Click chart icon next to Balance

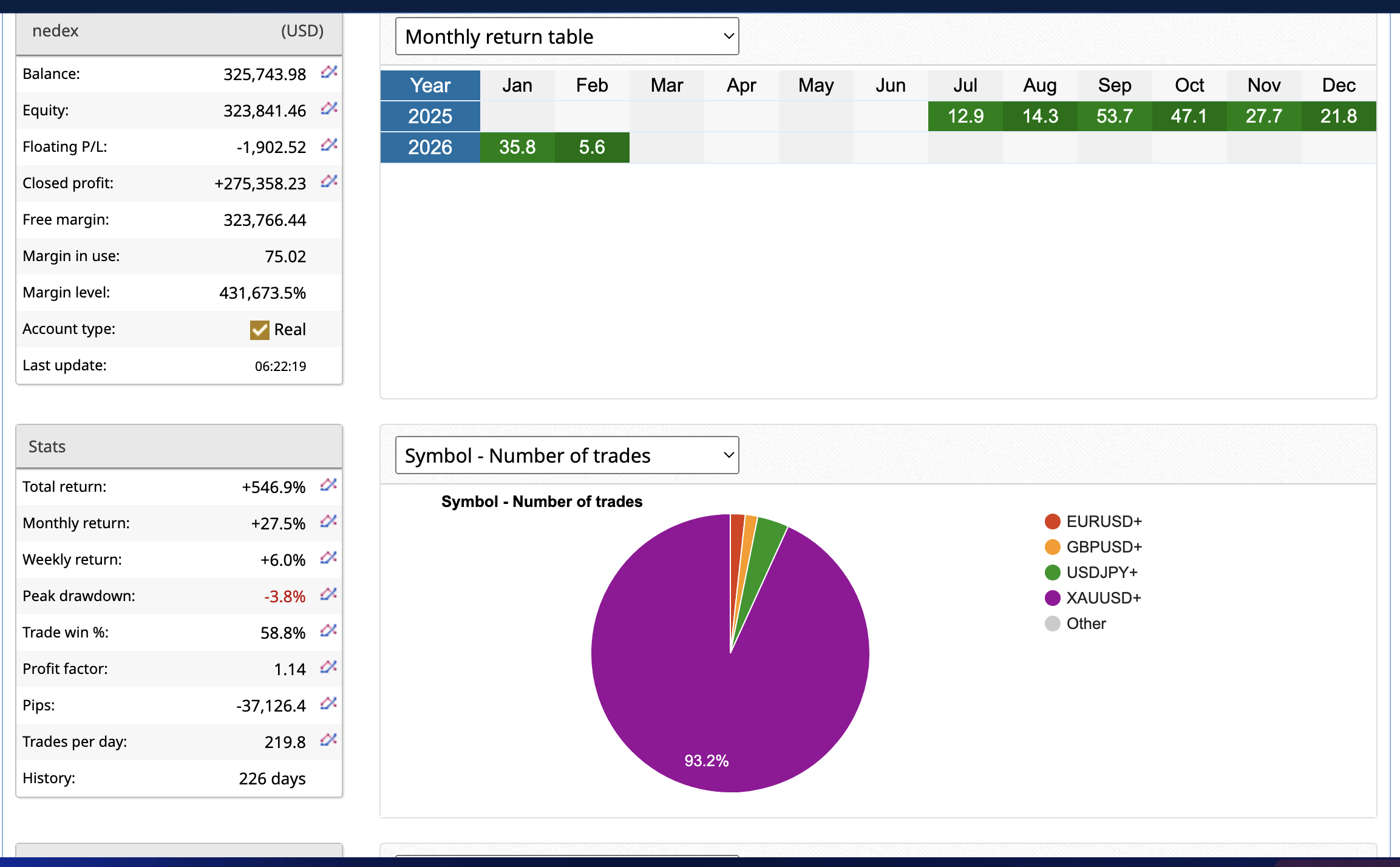pos(329,72)
